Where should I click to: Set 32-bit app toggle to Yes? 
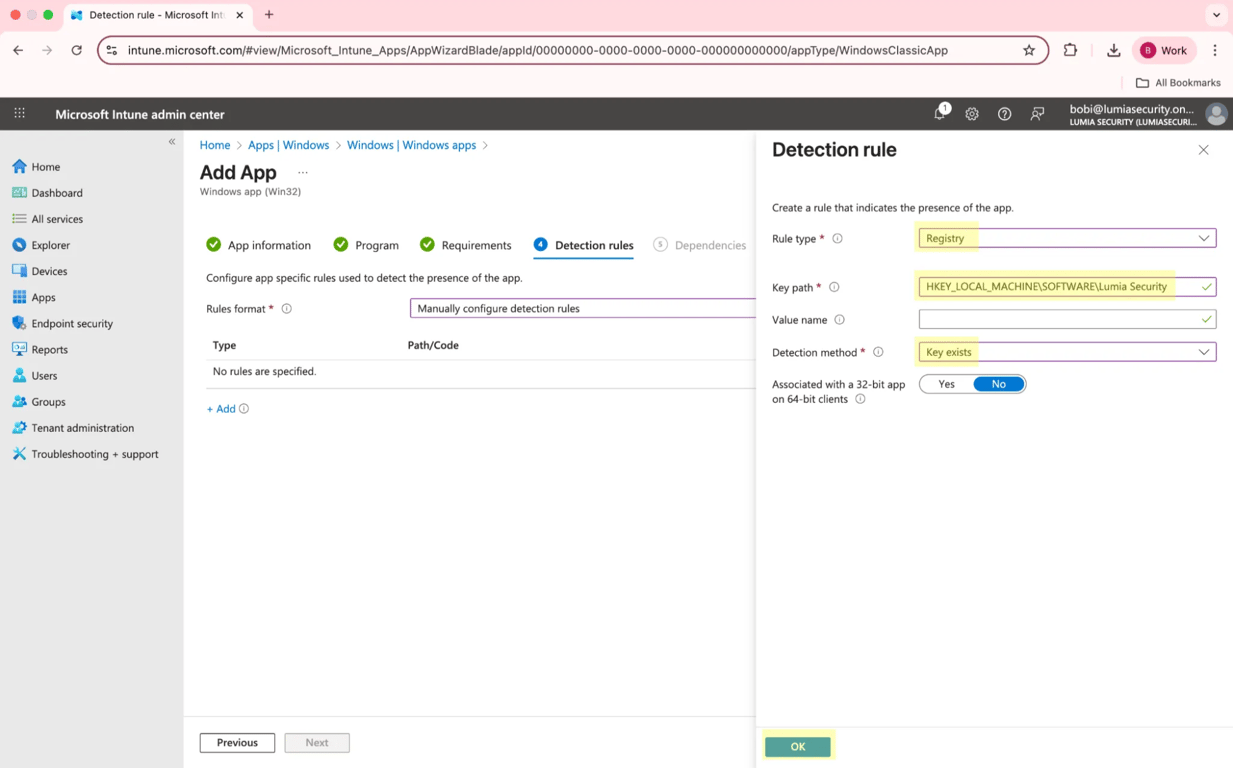[x=947, y=384]
